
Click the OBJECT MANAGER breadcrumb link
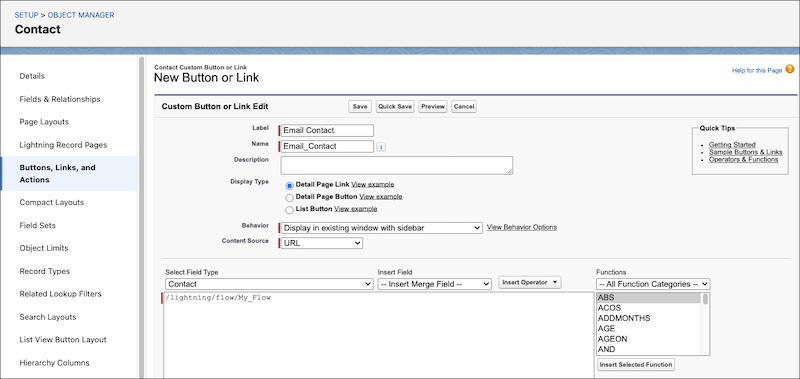point(81,15)
